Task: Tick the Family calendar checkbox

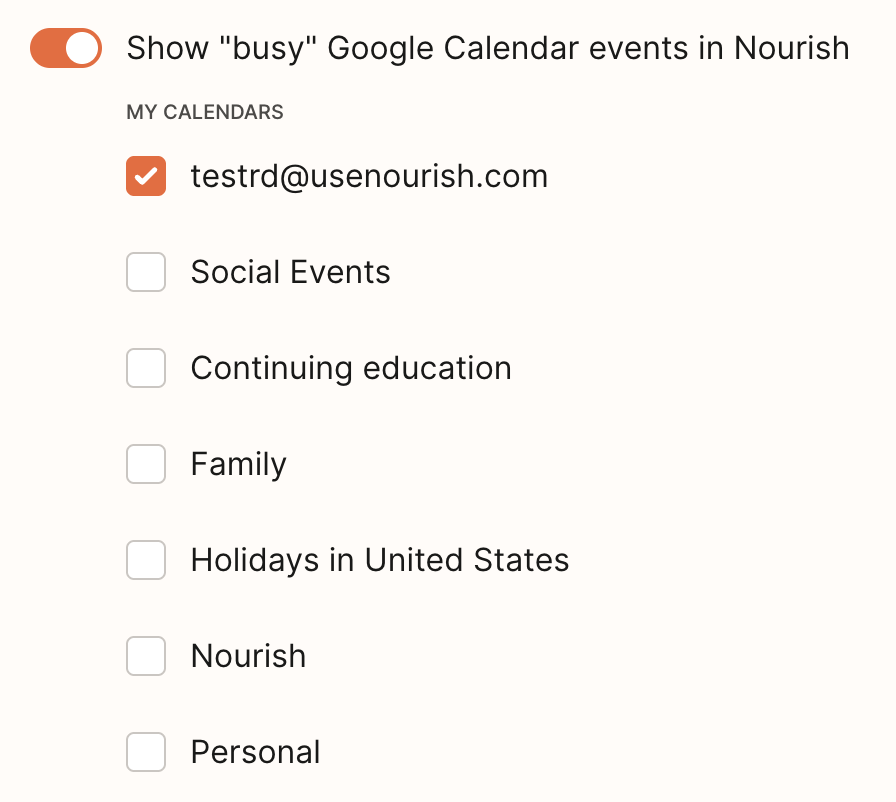Action: (146, 464)
